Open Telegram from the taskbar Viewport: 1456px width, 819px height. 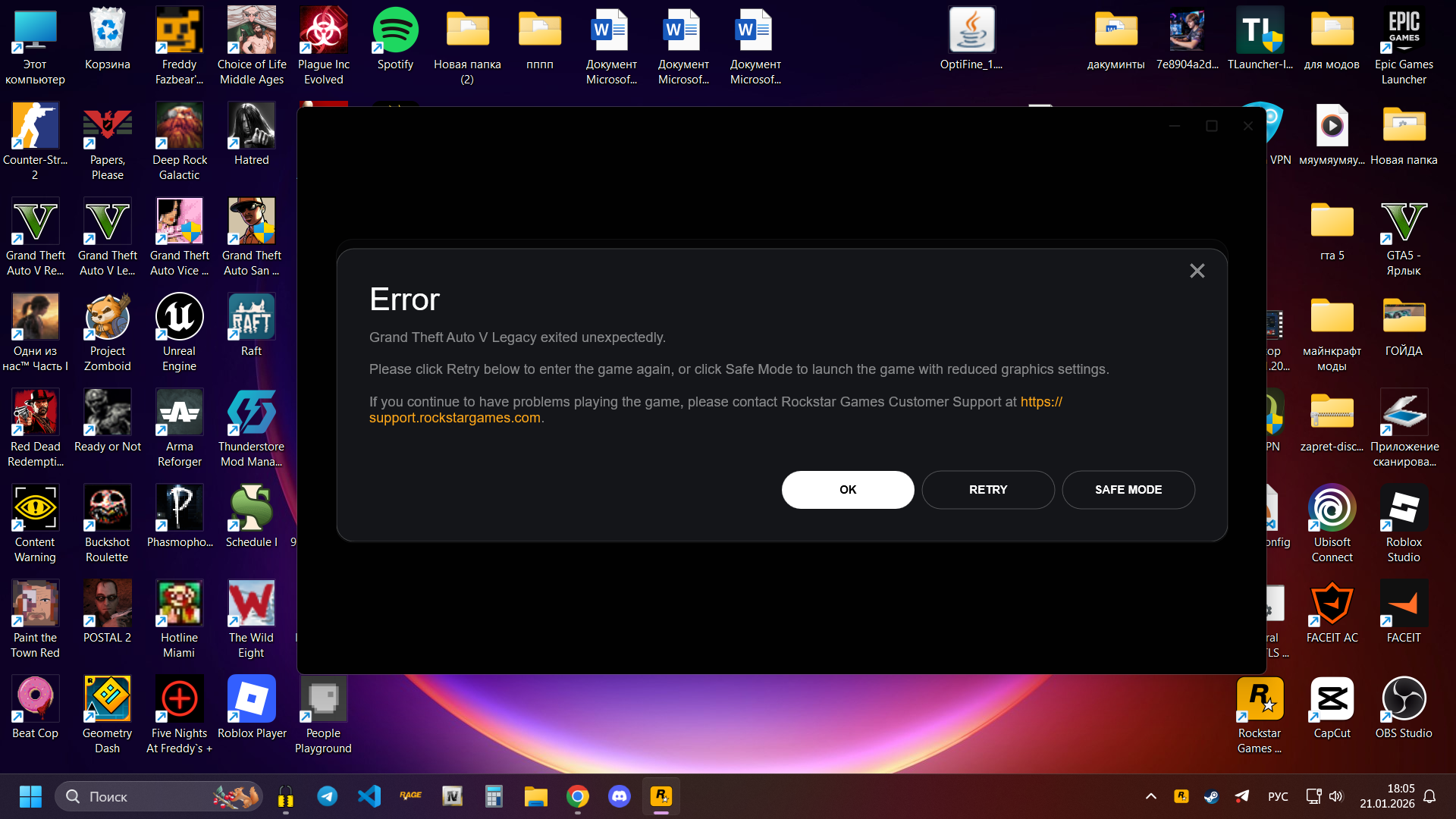[327, 796]
